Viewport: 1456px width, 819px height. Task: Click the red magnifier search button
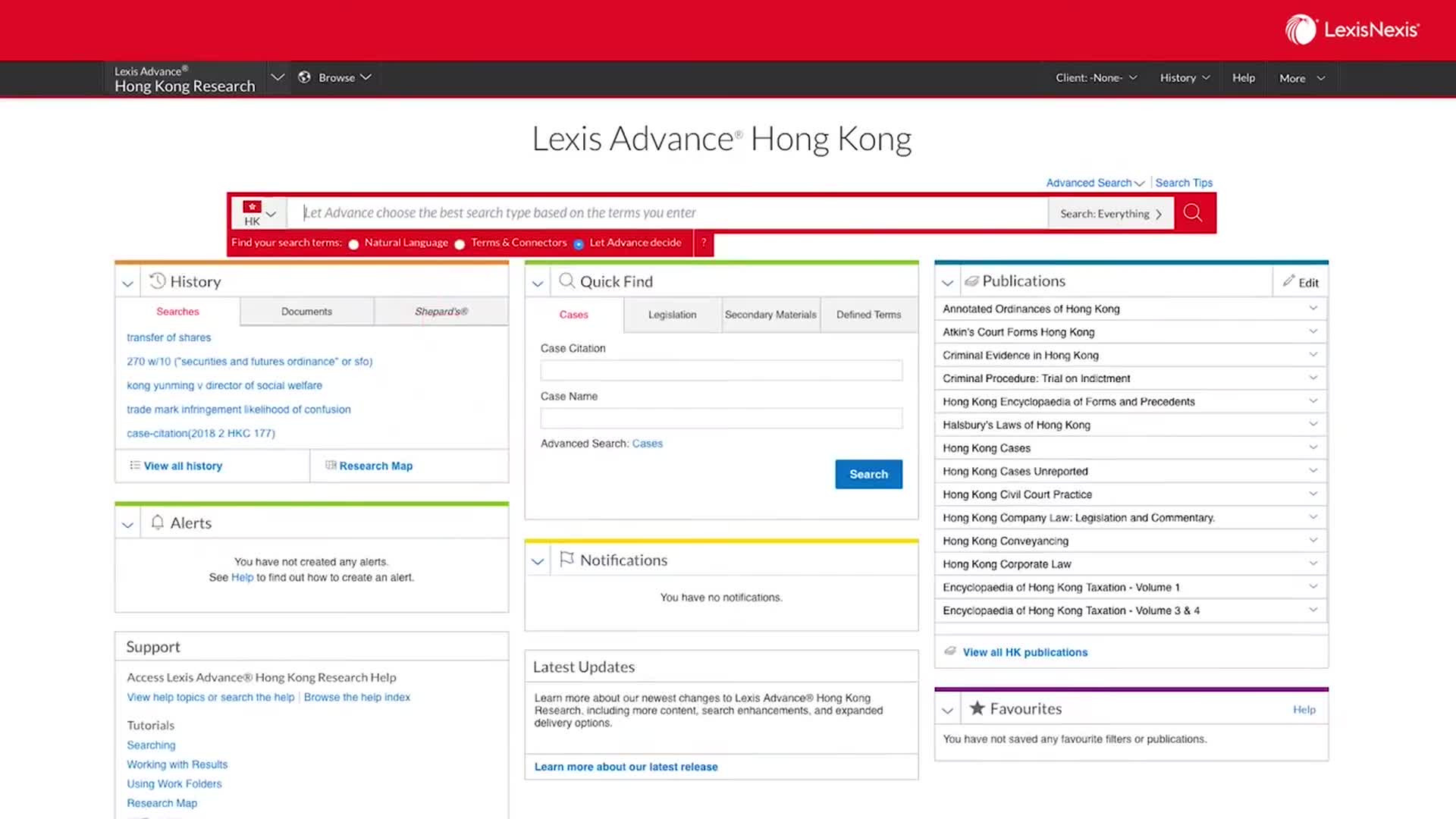coord(1193,213)
